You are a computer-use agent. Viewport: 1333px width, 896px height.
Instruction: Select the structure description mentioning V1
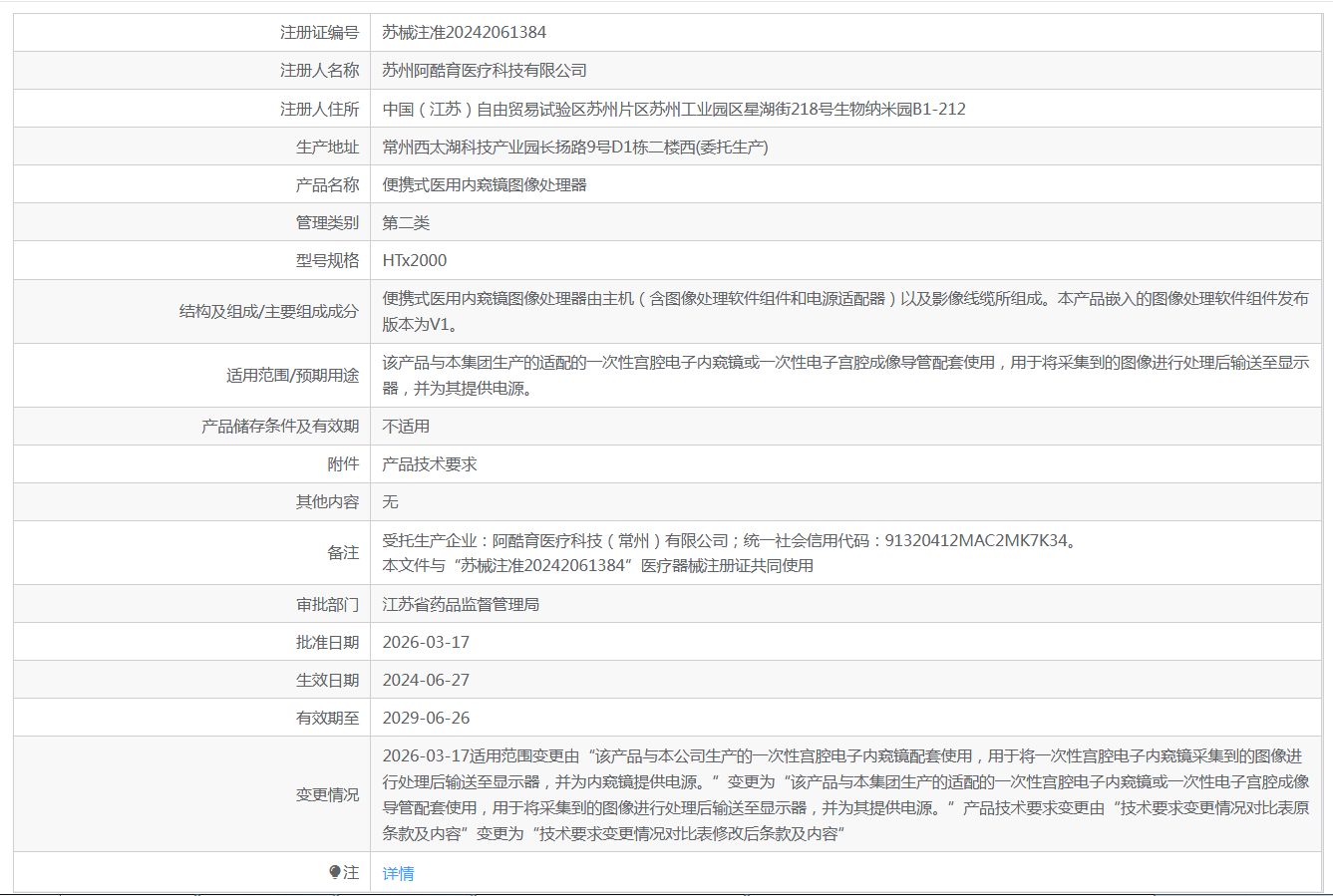(845, 311)
